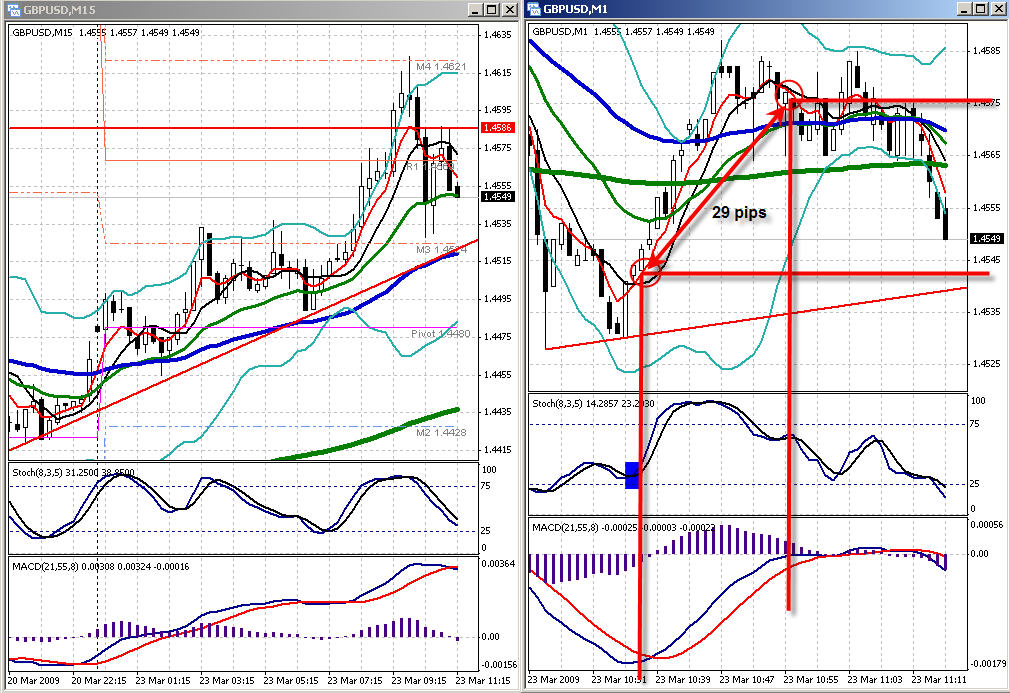The height and width of the screenshot is (693, 1010).
Task: Click the 1.4415 price axis value
Action: (x=497, y=450)
